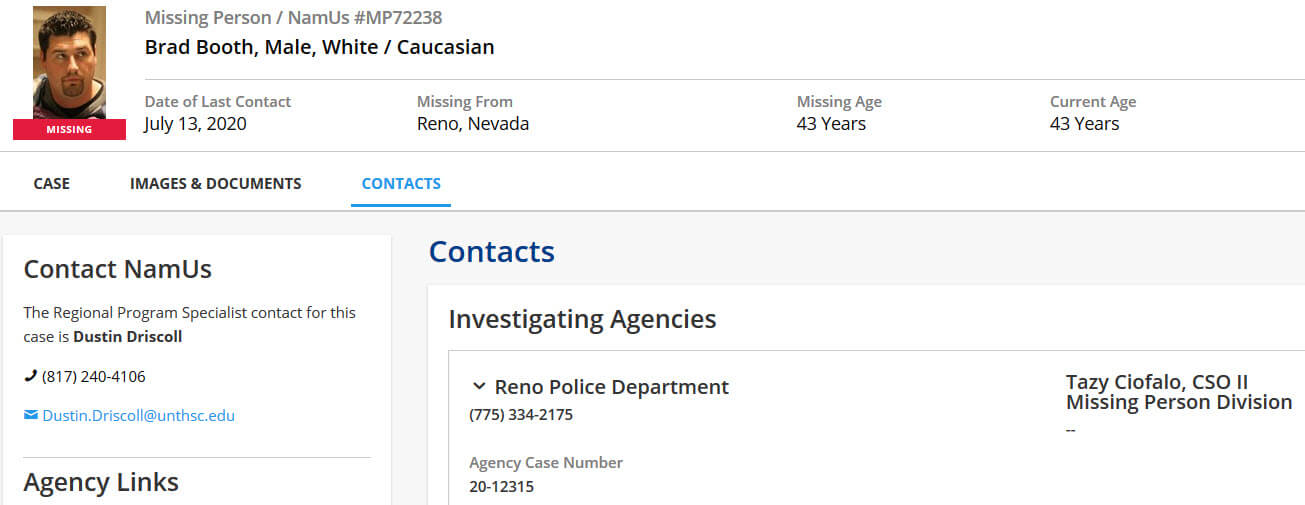Switch to the Images & Documents tab

(216, 183)
